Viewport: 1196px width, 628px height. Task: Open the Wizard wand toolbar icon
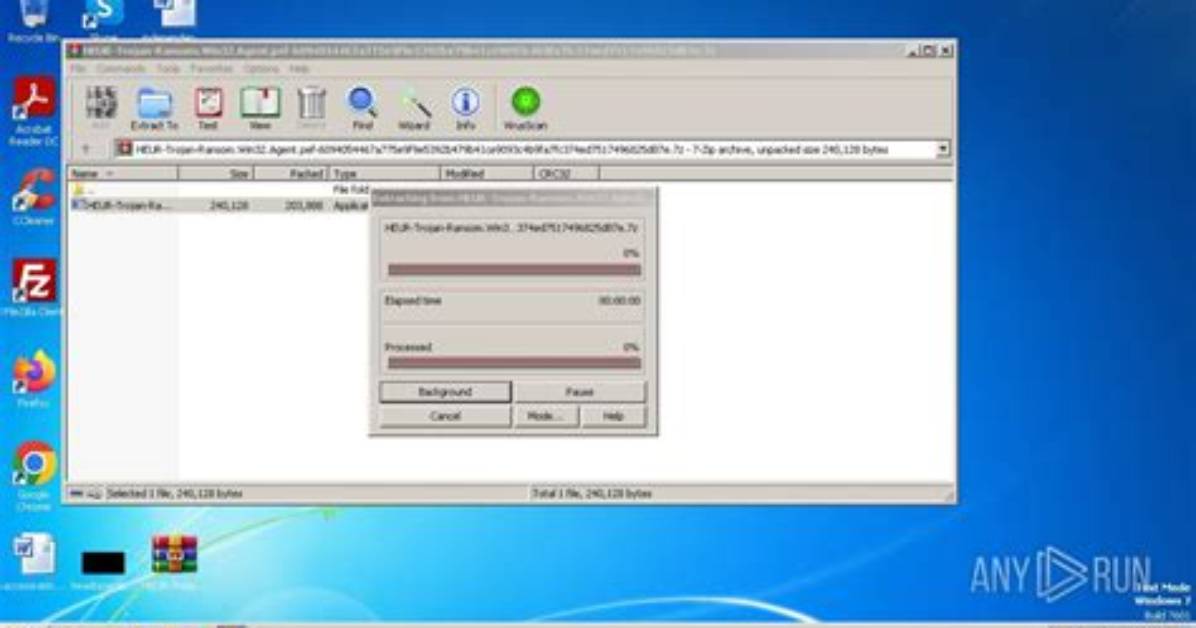(x=414, y=108)
